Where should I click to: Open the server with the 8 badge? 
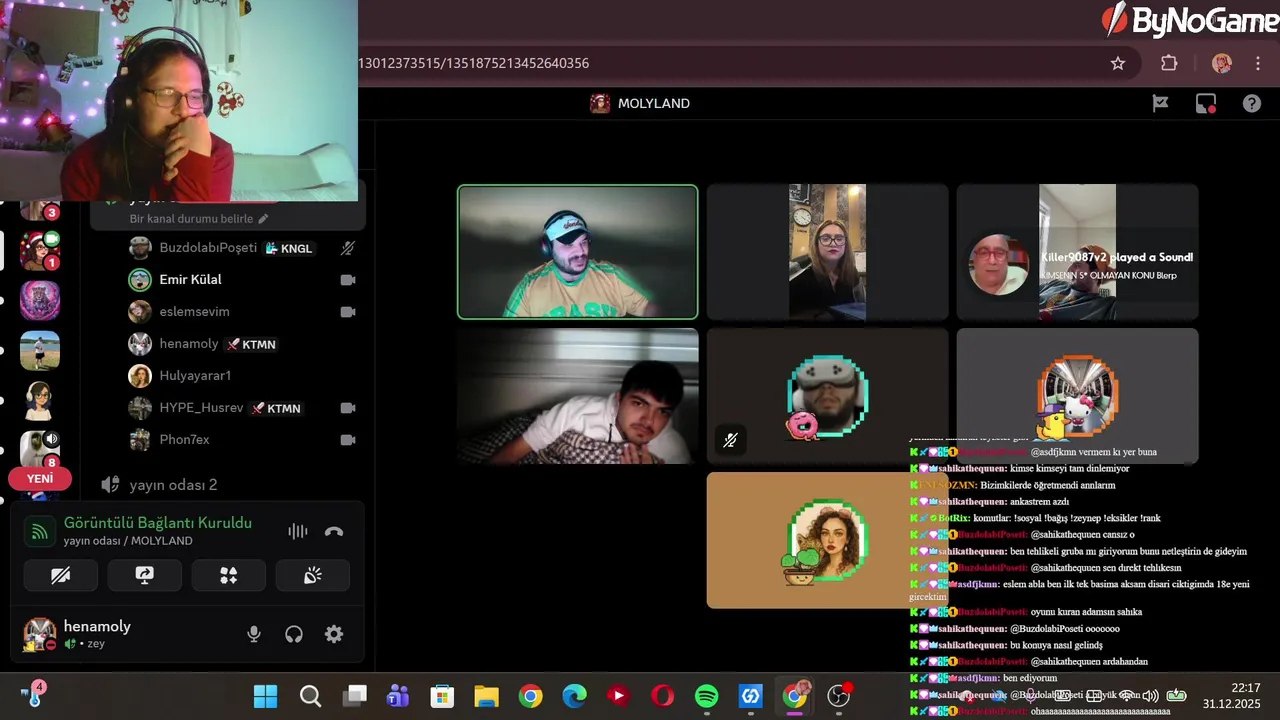(x=40, y=449)
